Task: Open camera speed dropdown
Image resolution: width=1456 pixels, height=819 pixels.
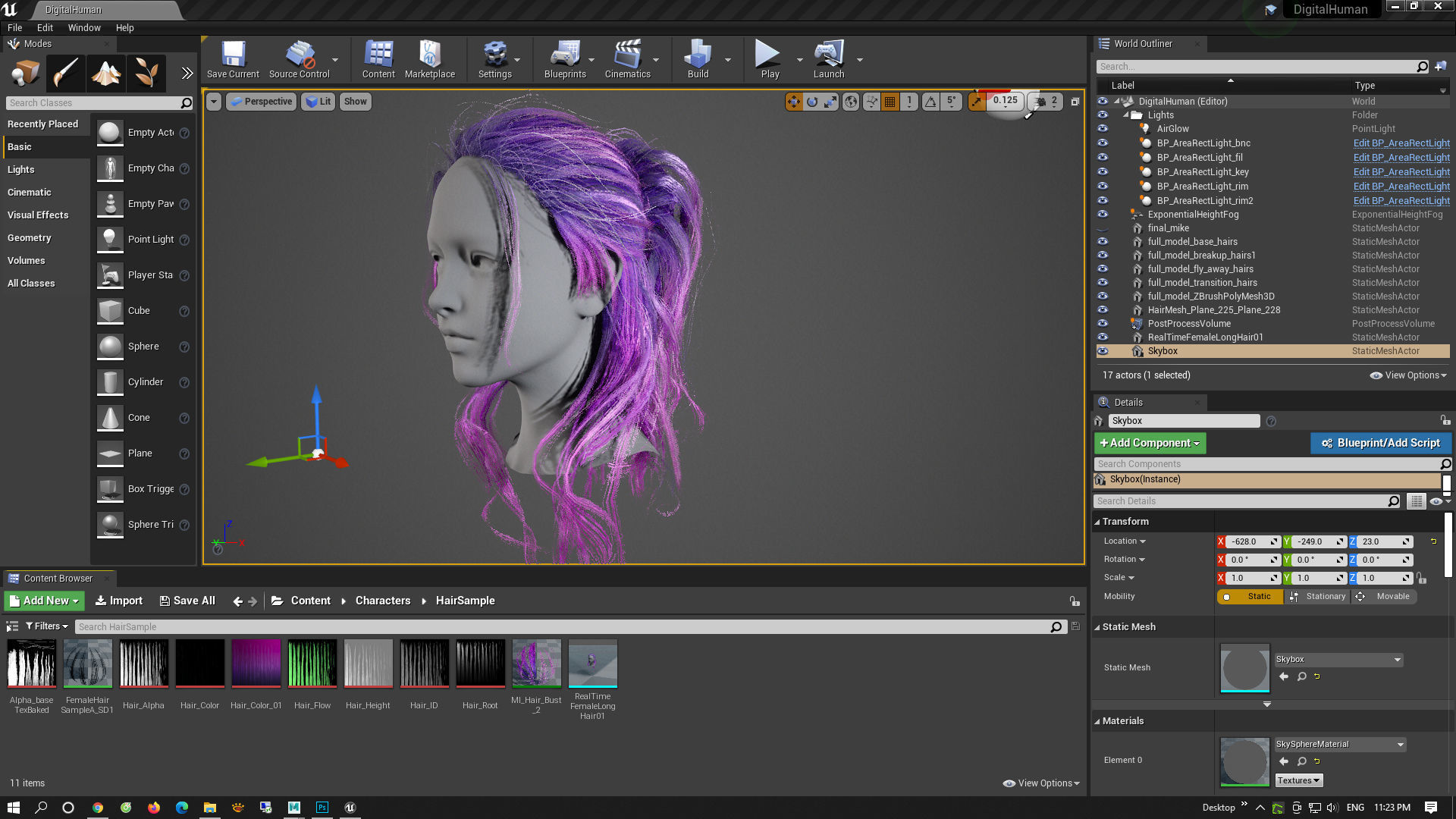Action: click(x=1046, y=102)
